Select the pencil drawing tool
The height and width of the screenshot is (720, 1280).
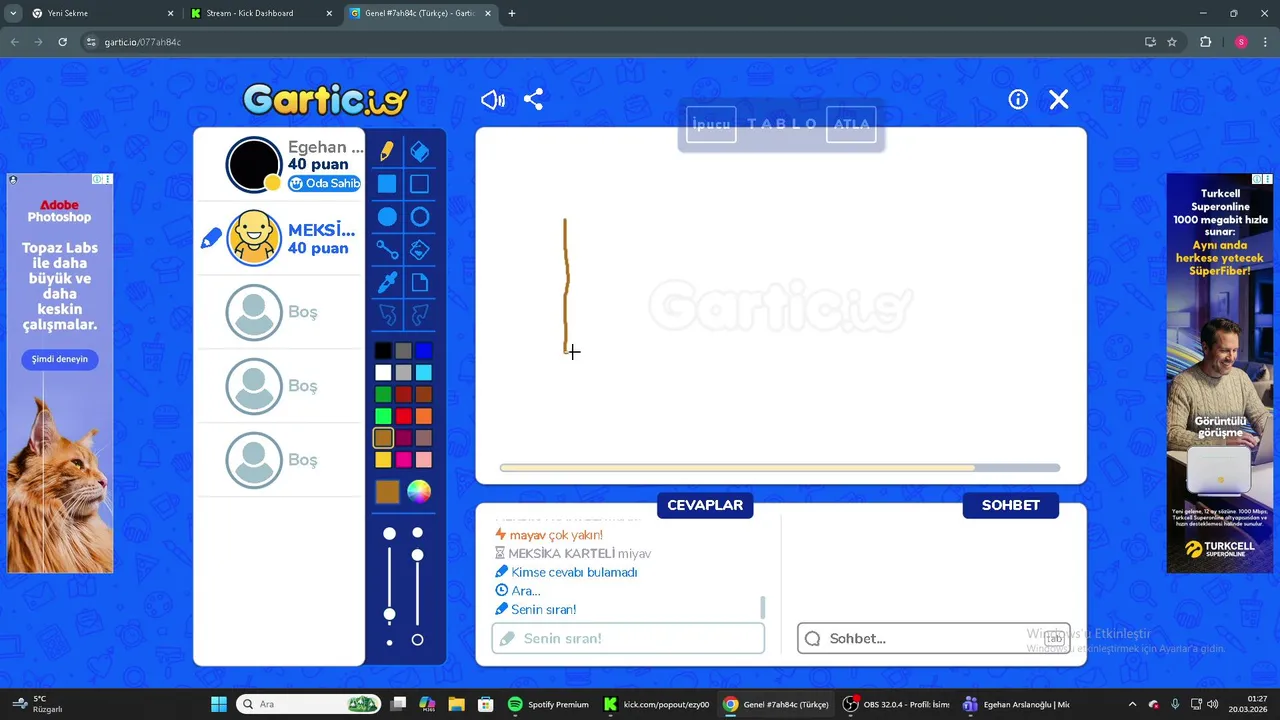pyautogui.click(x=387, y=151)
